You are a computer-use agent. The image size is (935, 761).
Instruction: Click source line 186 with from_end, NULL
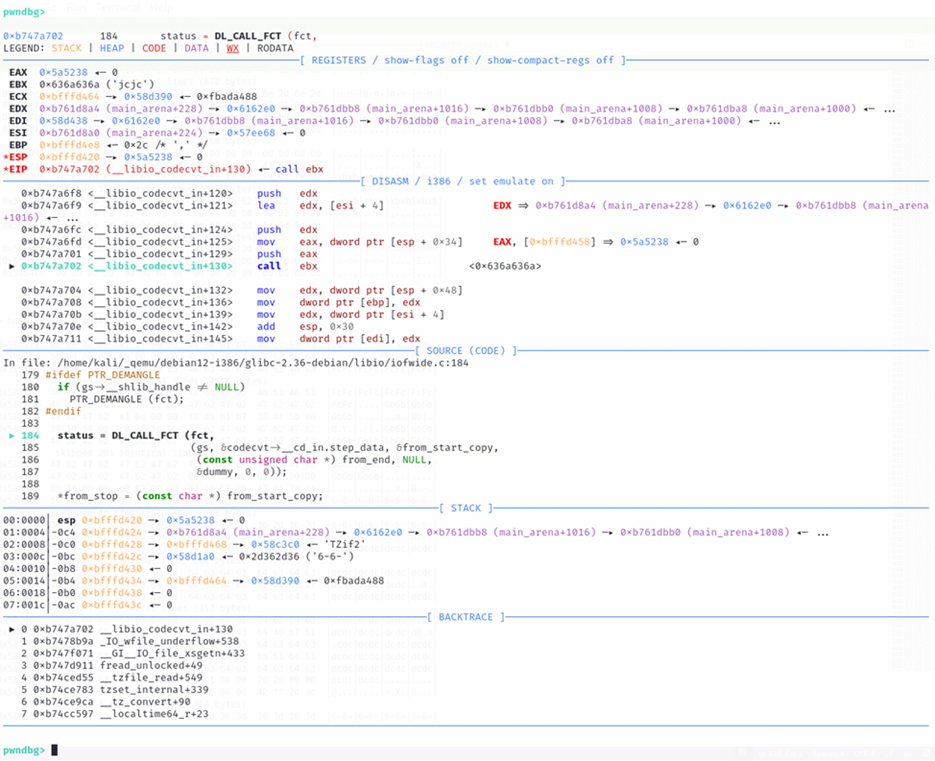tap(227, 460)
